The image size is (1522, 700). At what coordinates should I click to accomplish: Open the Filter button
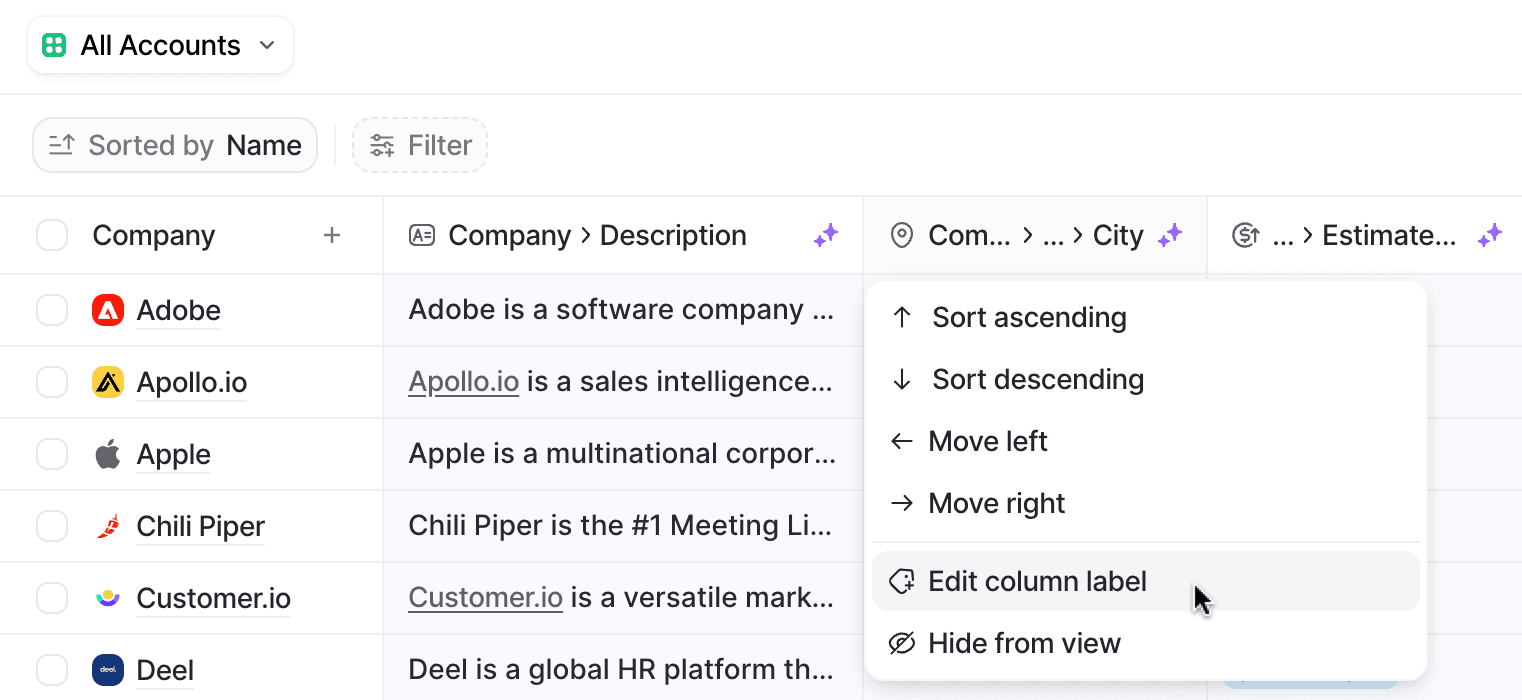click(x=420, y=145)
